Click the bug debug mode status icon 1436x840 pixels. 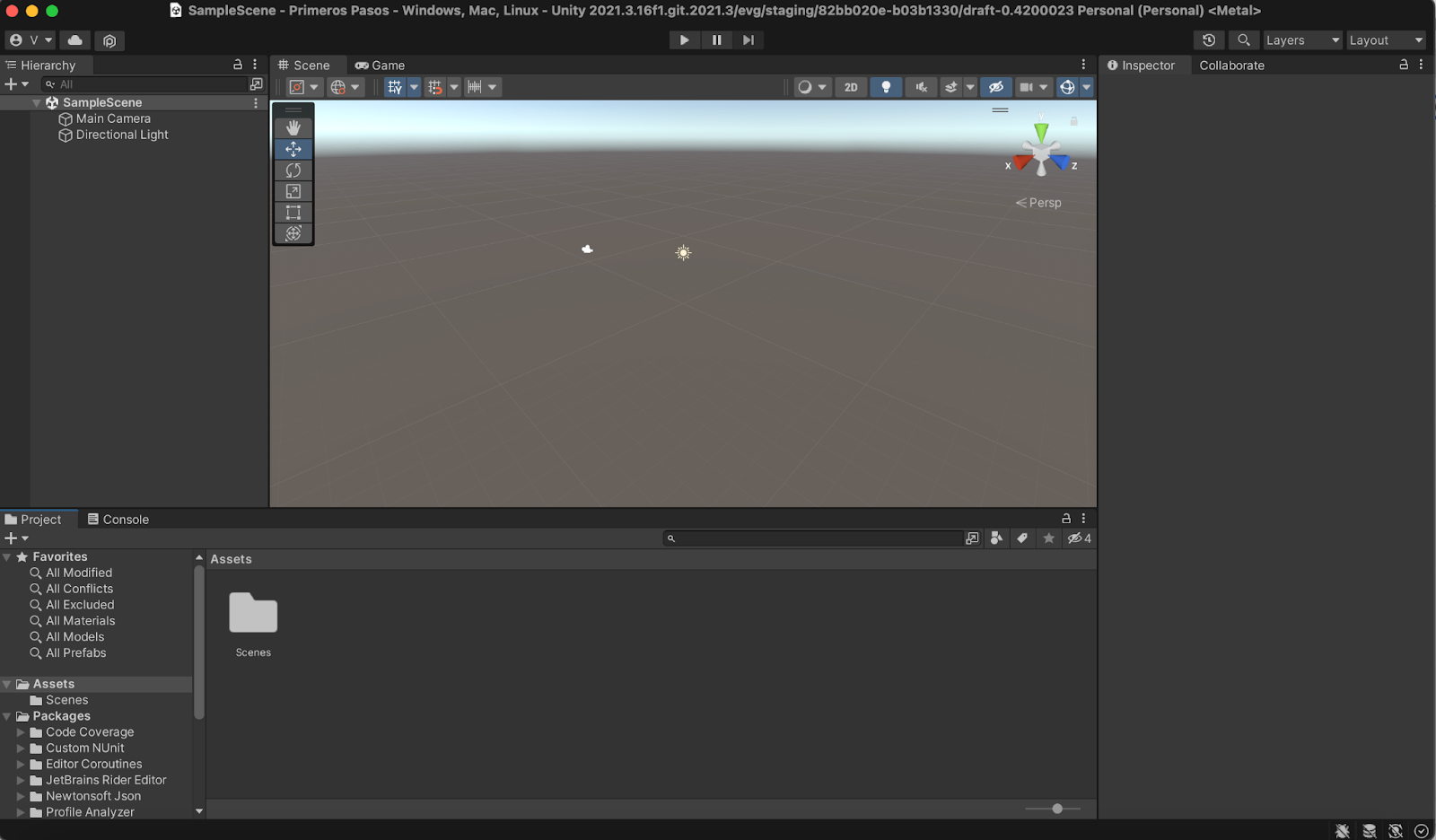pyautogui.click(x=1343, y=831)
